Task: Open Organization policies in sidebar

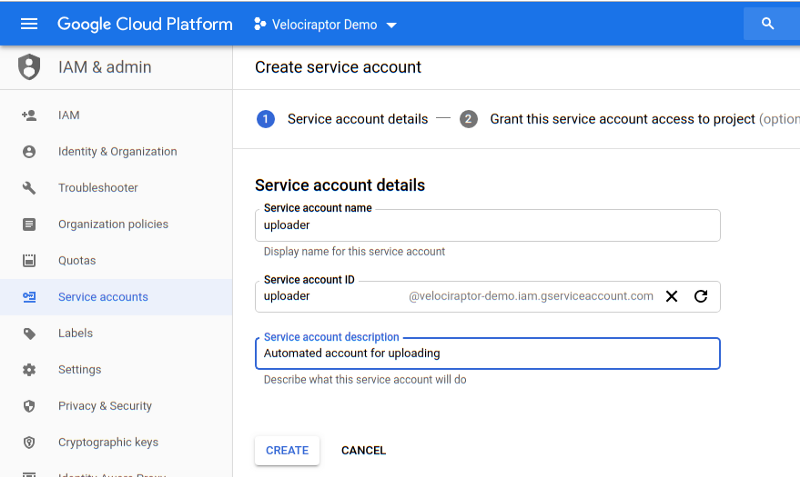Action: (x=113, y=224)
